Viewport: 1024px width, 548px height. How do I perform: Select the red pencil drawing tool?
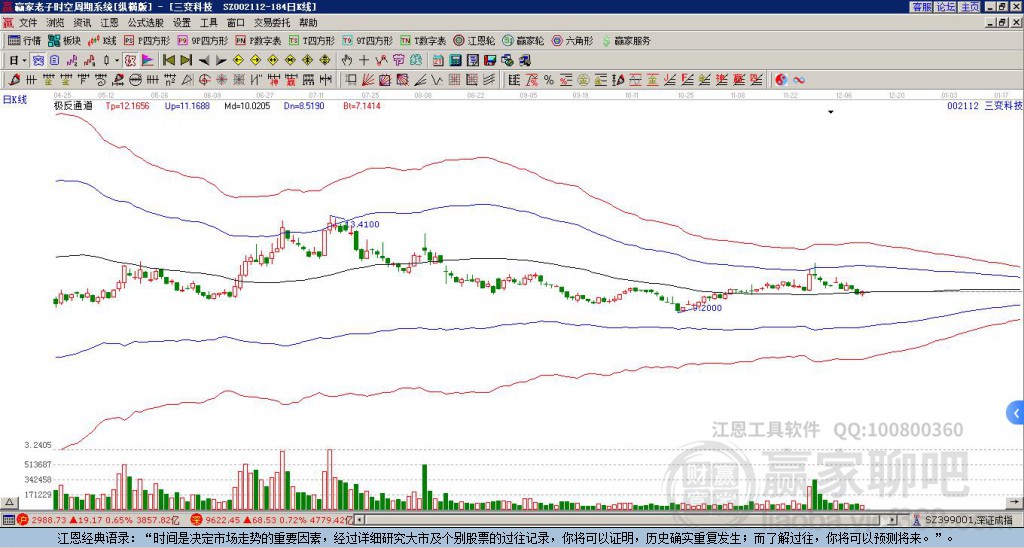pos(14,80)
